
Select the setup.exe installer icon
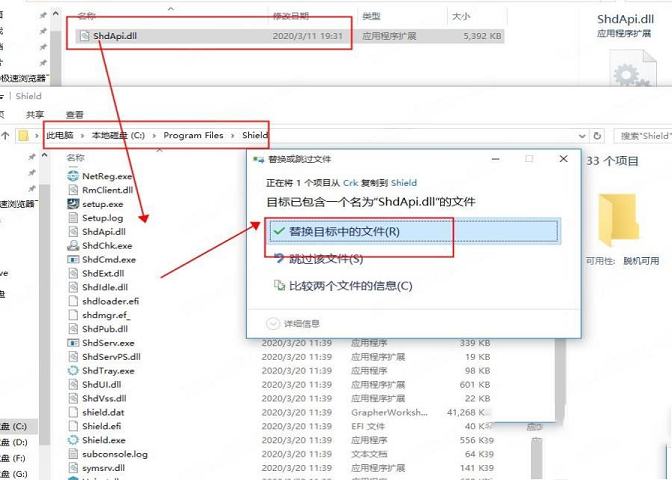pyautogui.click(x=73, y=203)
